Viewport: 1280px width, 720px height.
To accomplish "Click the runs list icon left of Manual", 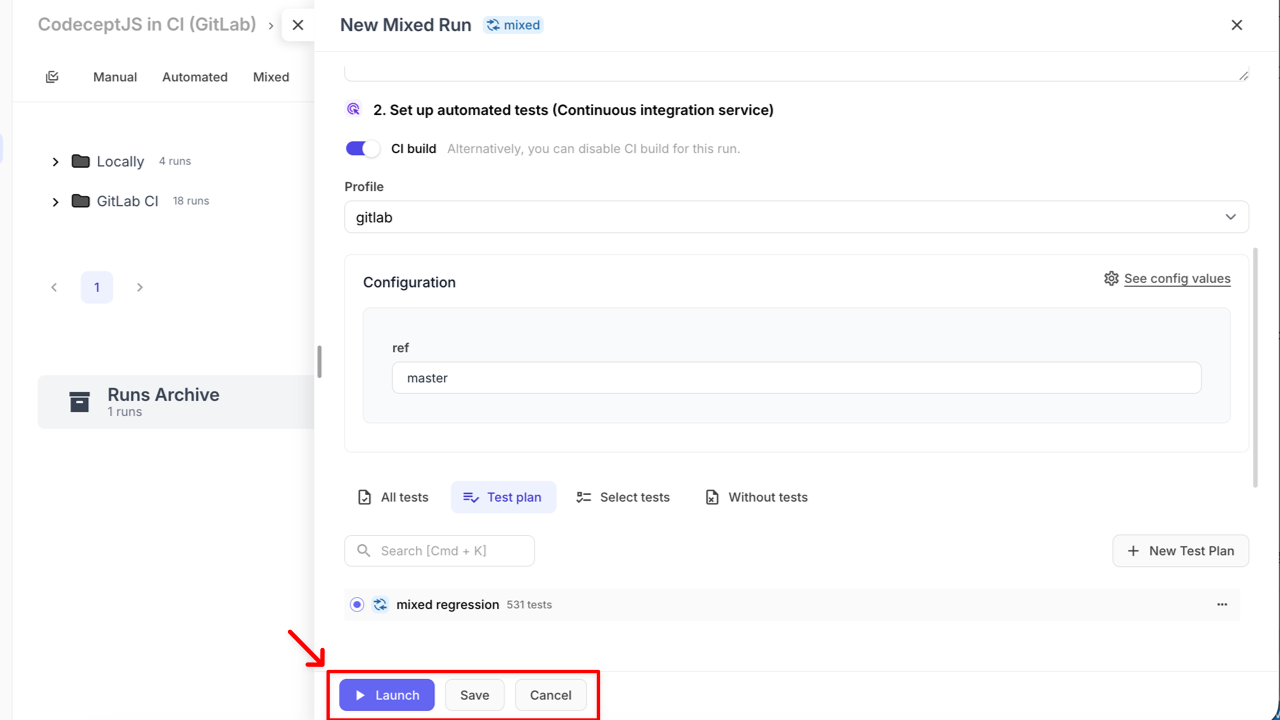I will [x=52, y=77].
